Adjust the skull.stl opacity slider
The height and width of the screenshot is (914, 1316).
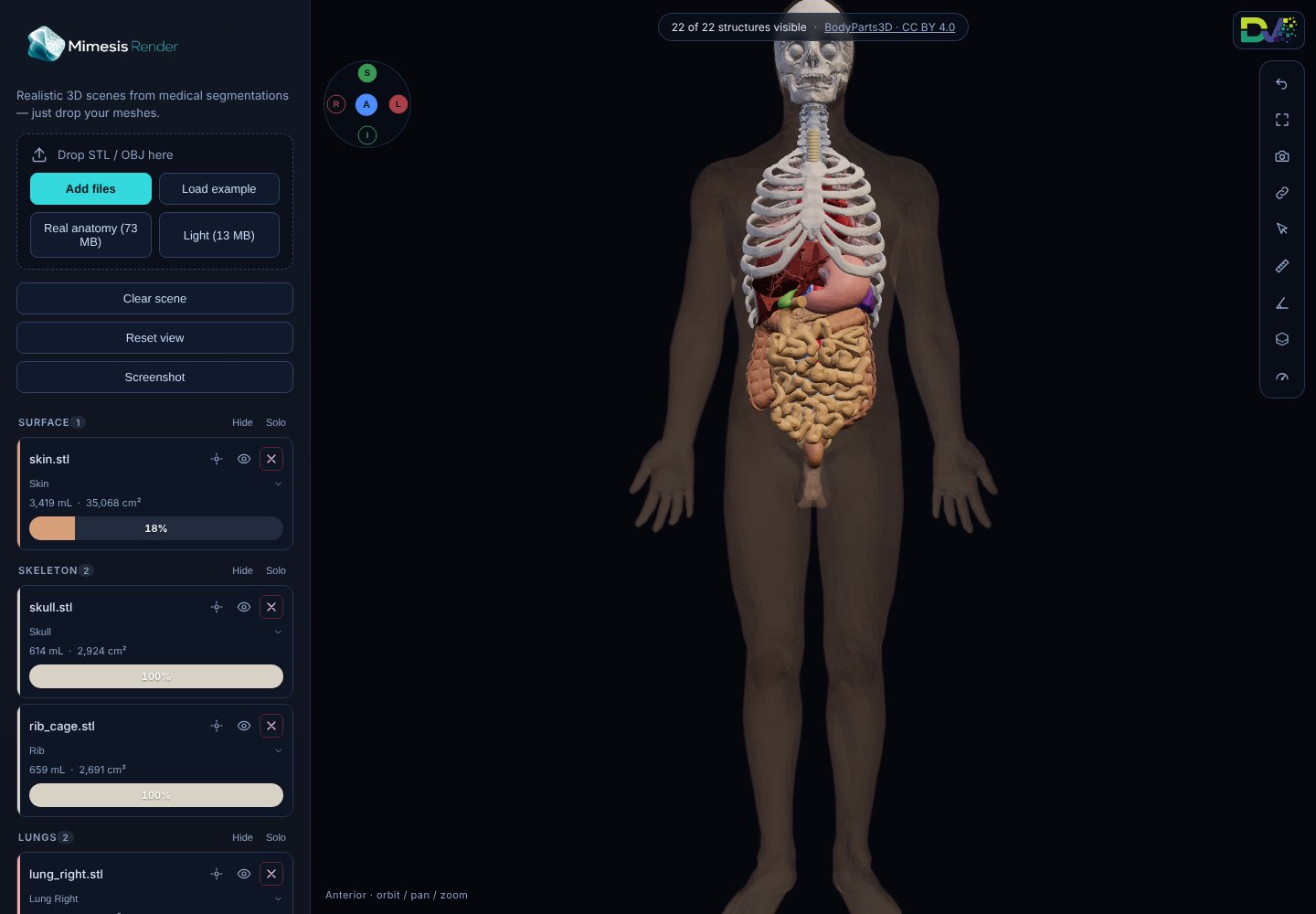[x=156, y=676]
